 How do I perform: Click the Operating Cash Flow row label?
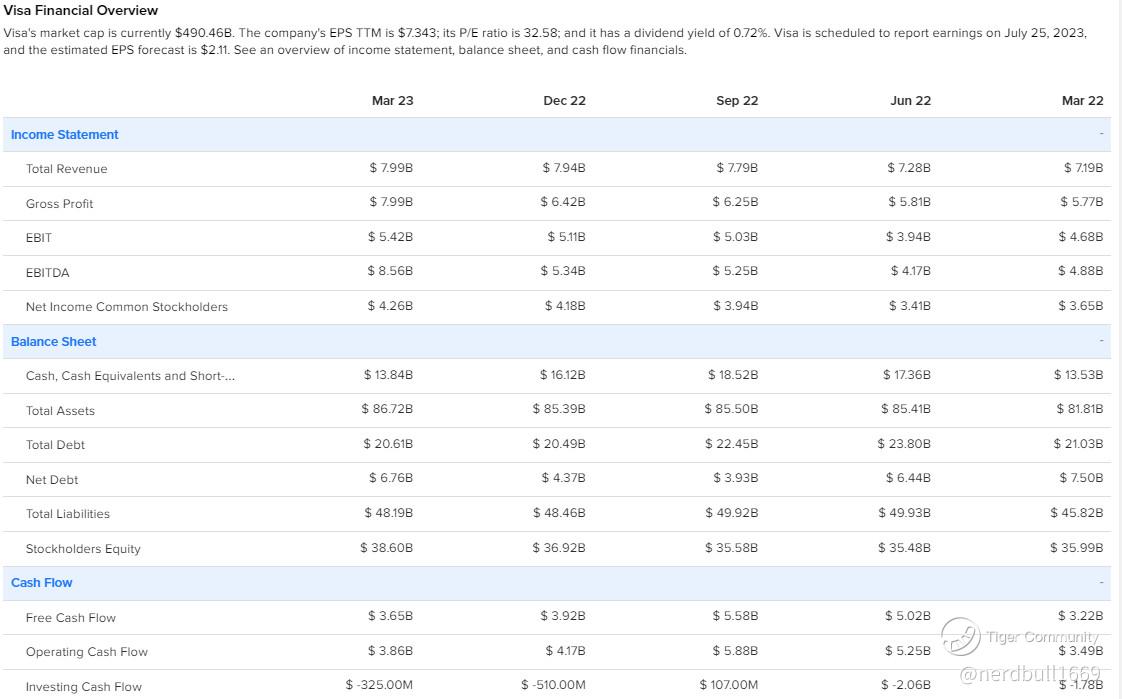click(x=87, y=652)
